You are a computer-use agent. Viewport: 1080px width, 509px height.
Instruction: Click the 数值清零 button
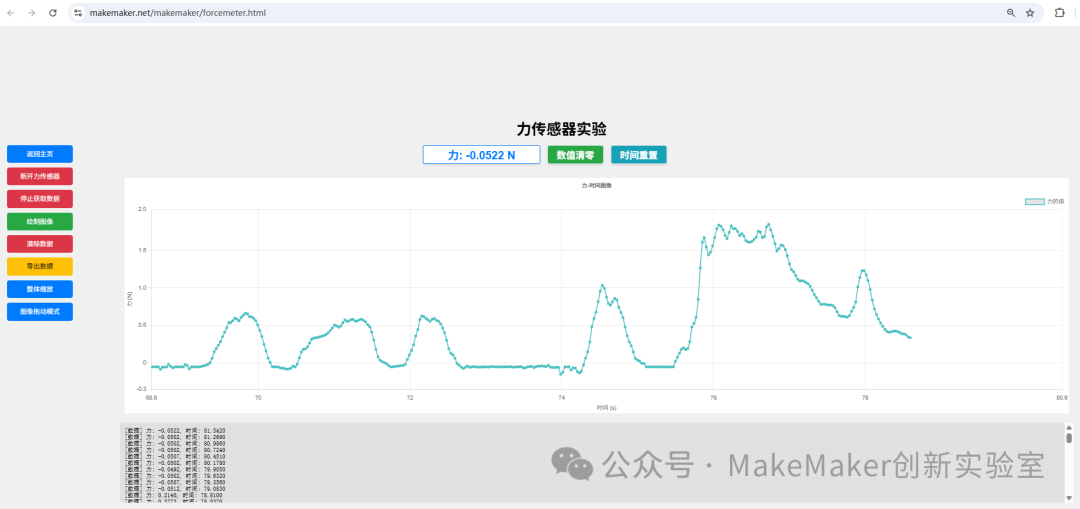[x=576, y=155]
